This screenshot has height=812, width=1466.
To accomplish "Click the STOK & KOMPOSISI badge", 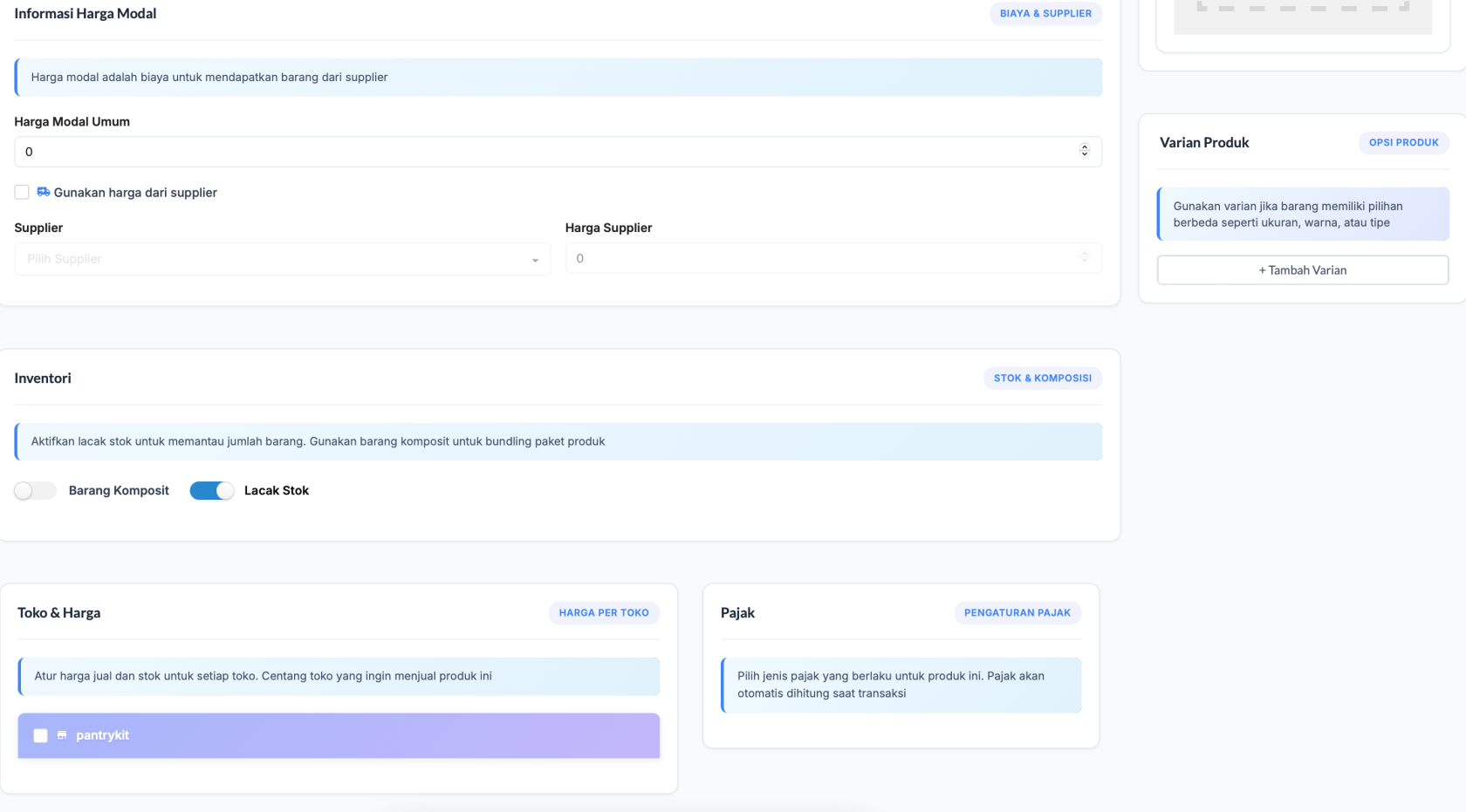I will [x=1042, y=379].
